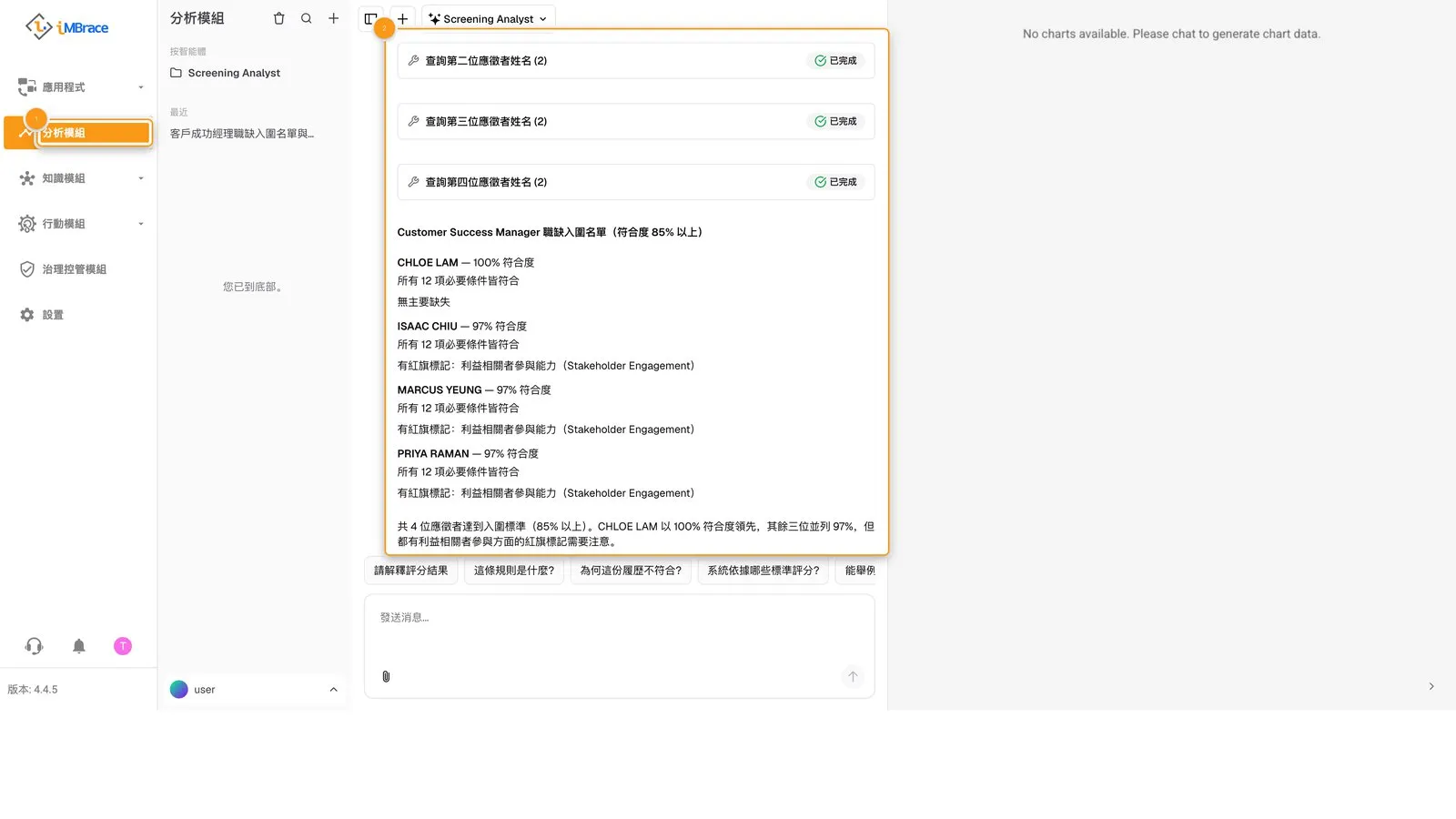The image size is (1456, 819).
Task: Click the 知識模組 network icon
Action: pos(27,178)
